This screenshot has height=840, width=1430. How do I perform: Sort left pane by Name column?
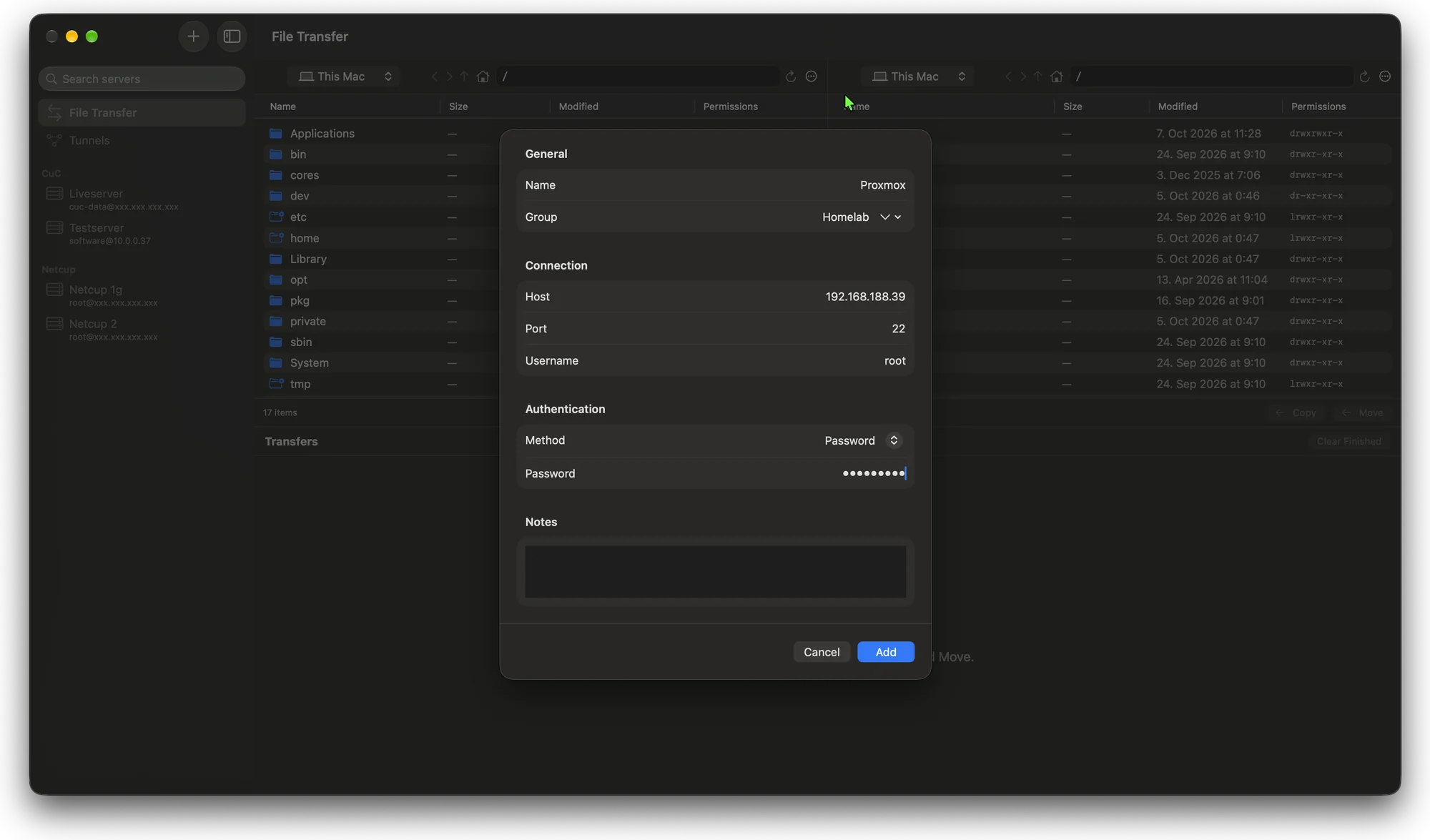point(350,107)
